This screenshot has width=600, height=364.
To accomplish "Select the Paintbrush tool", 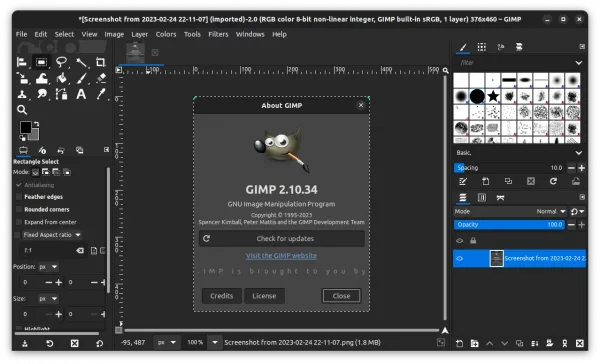I will 81,78.
